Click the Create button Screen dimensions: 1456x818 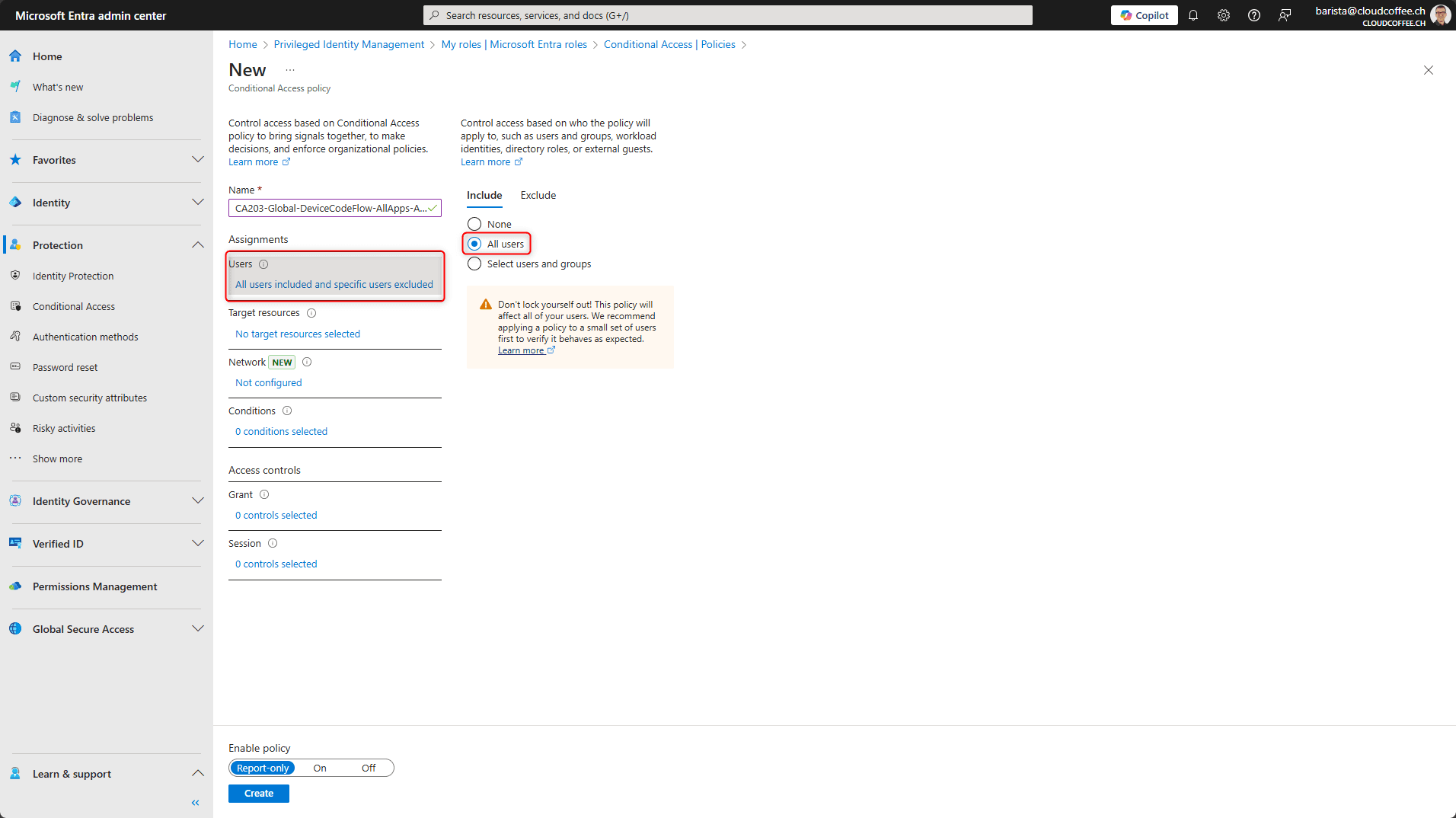(x=258, y=793)
